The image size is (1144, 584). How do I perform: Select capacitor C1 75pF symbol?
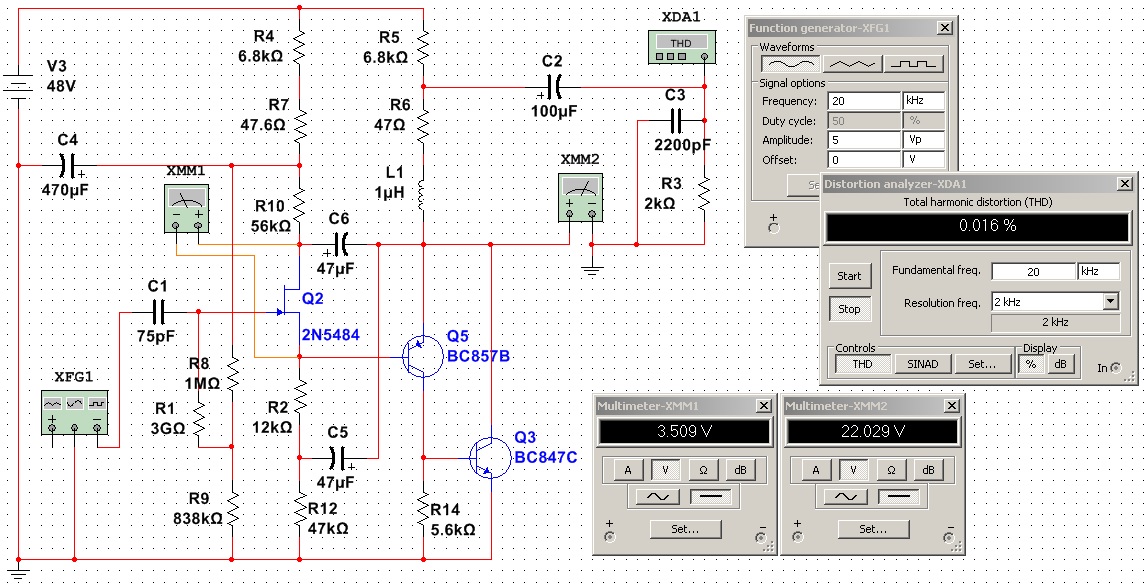pyautogui.click(x=160, y=313)
